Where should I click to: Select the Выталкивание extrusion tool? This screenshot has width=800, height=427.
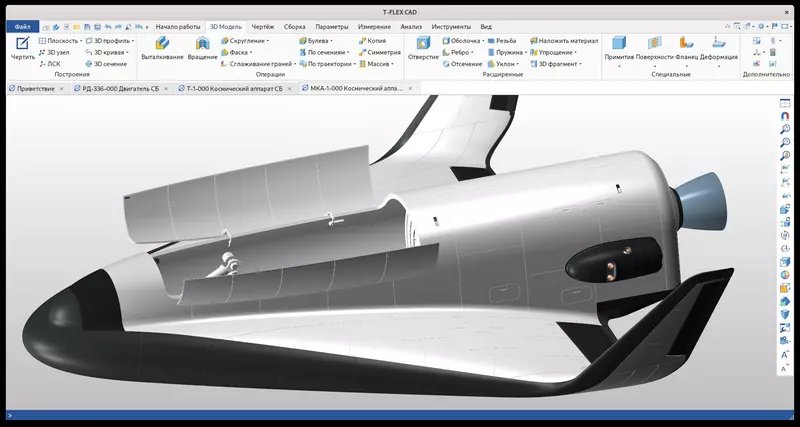[x=162, y=44]
